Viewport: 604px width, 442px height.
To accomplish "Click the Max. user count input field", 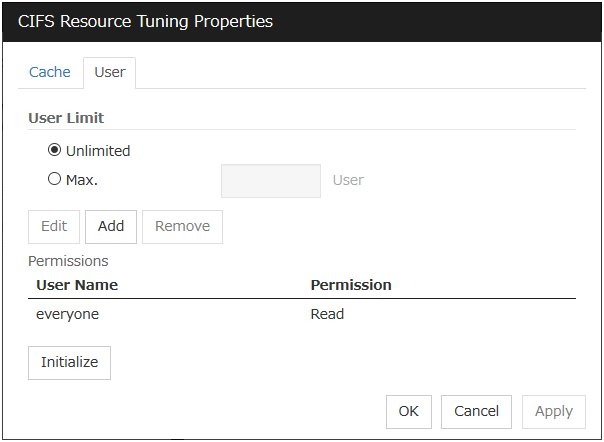I will (x=270, y=181).
